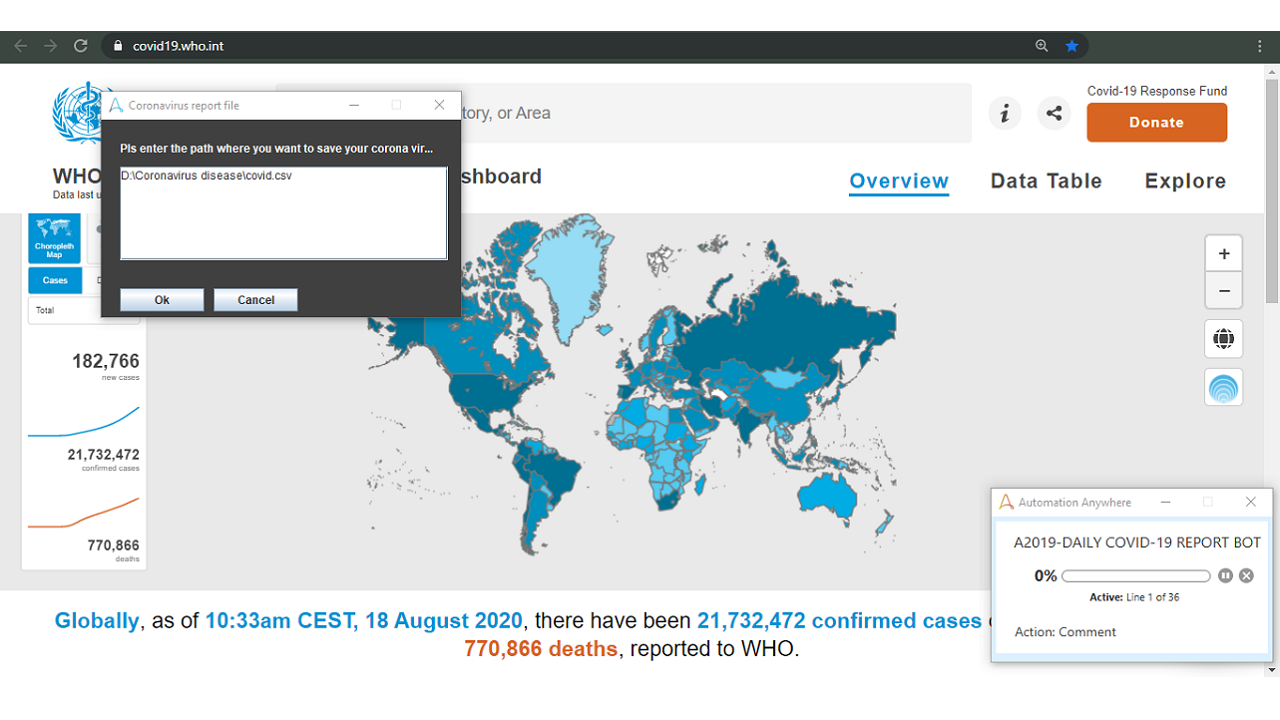Image resolution: width=1280 pixels, height=720 pixels.
Task: Open the Chrome three-dot menu
Action: pos(1259,46)
